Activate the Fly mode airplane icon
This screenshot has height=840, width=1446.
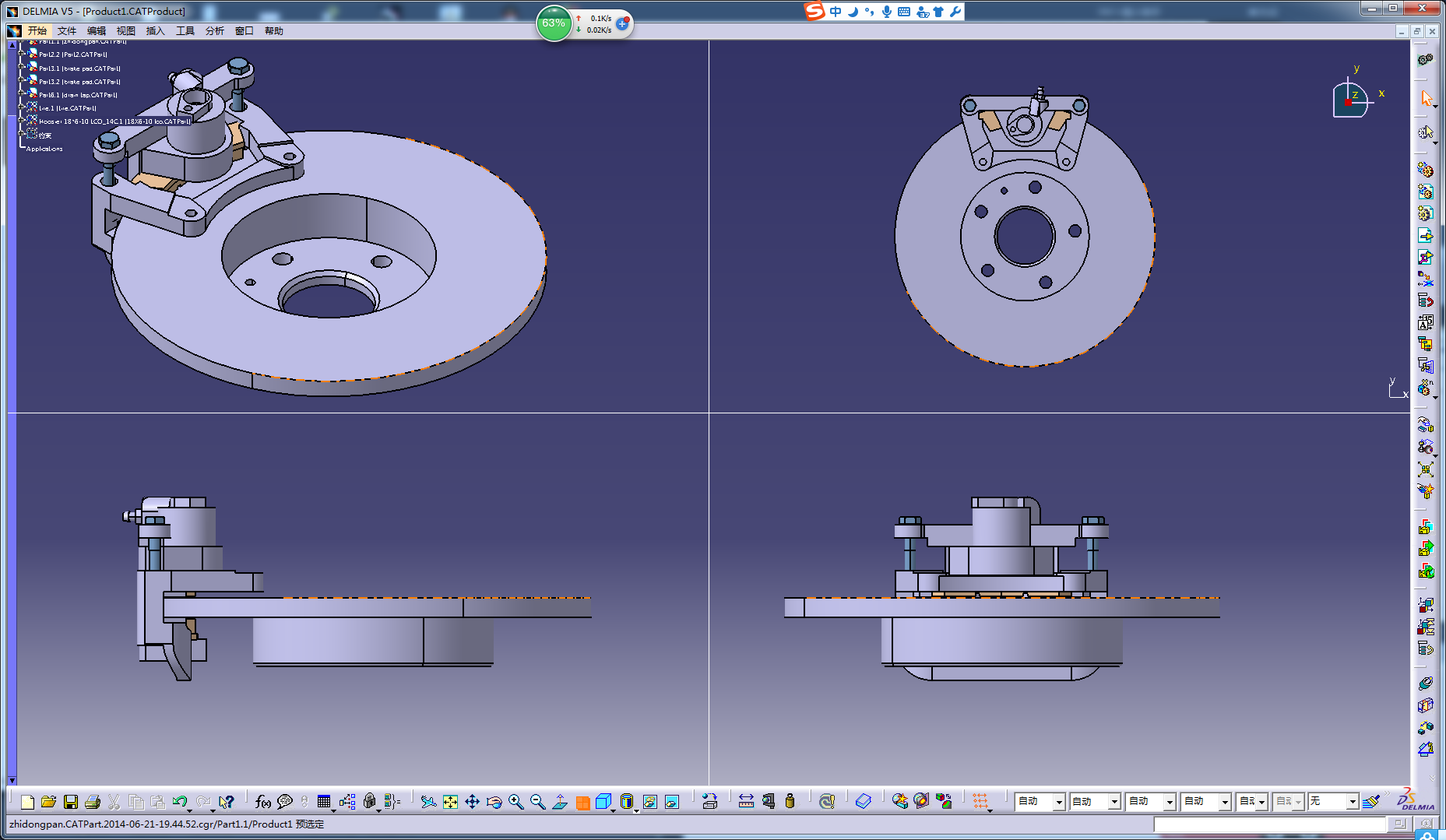pyautogui.click(x=428, y=802)
